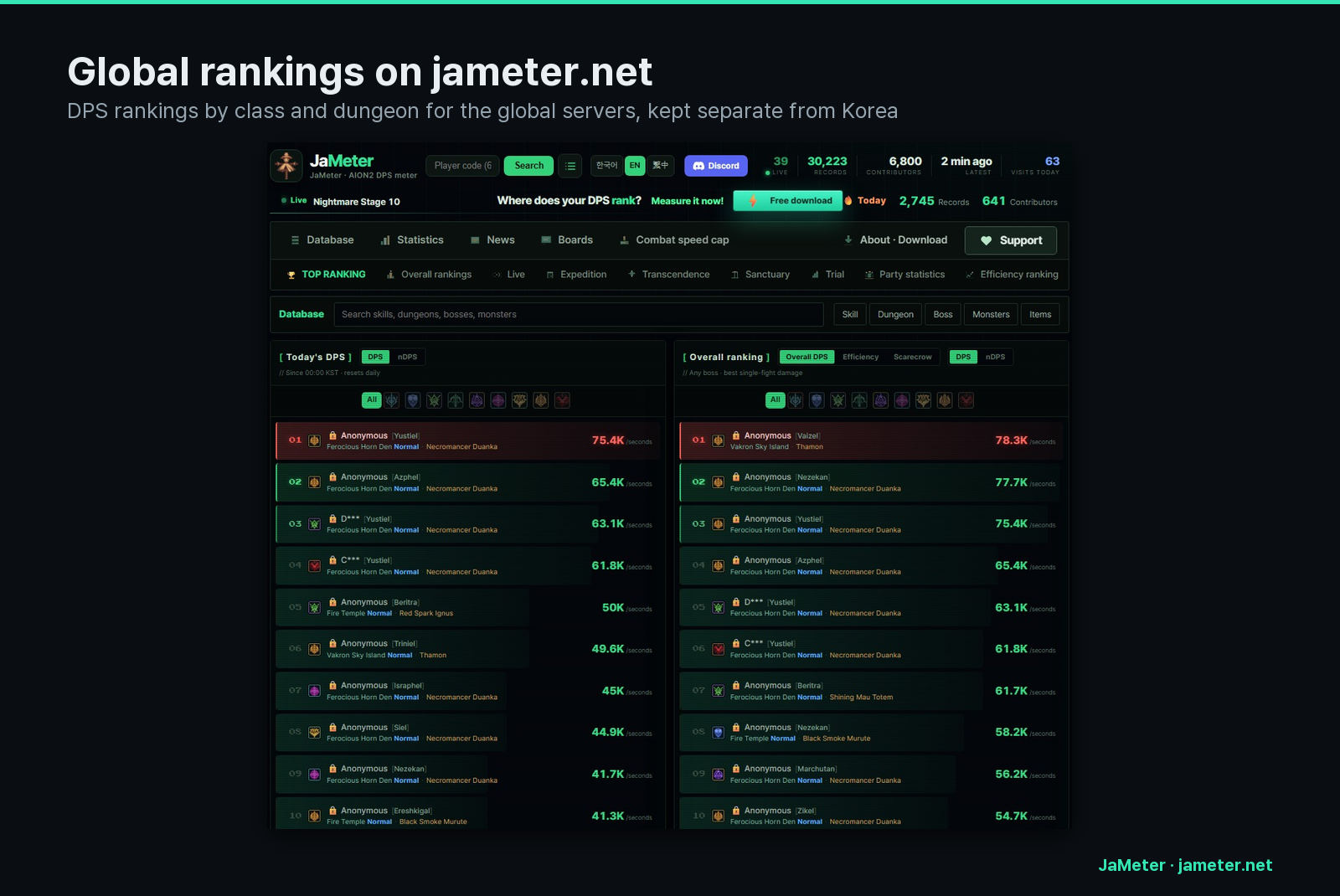Filter database by Skill

[x=850, y=315]
